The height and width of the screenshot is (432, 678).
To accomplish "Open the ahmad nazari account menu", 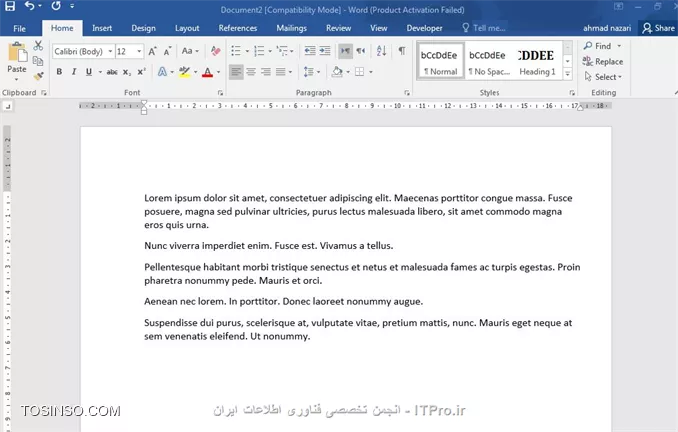I will (x=607, y=29).
